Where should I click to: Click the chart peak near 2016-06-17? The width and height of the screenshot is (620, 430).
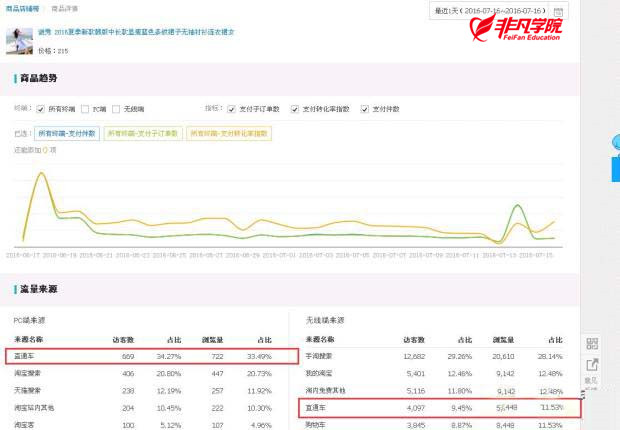[41, 173]
